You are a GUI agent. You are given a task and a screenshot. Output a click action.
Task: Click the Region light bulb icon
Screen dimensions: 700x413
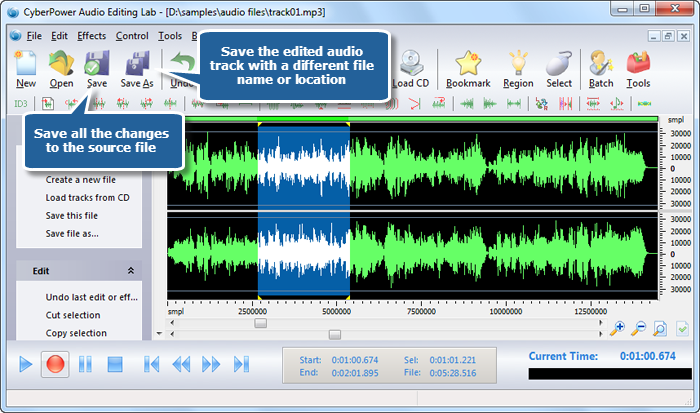click(518, 63)
